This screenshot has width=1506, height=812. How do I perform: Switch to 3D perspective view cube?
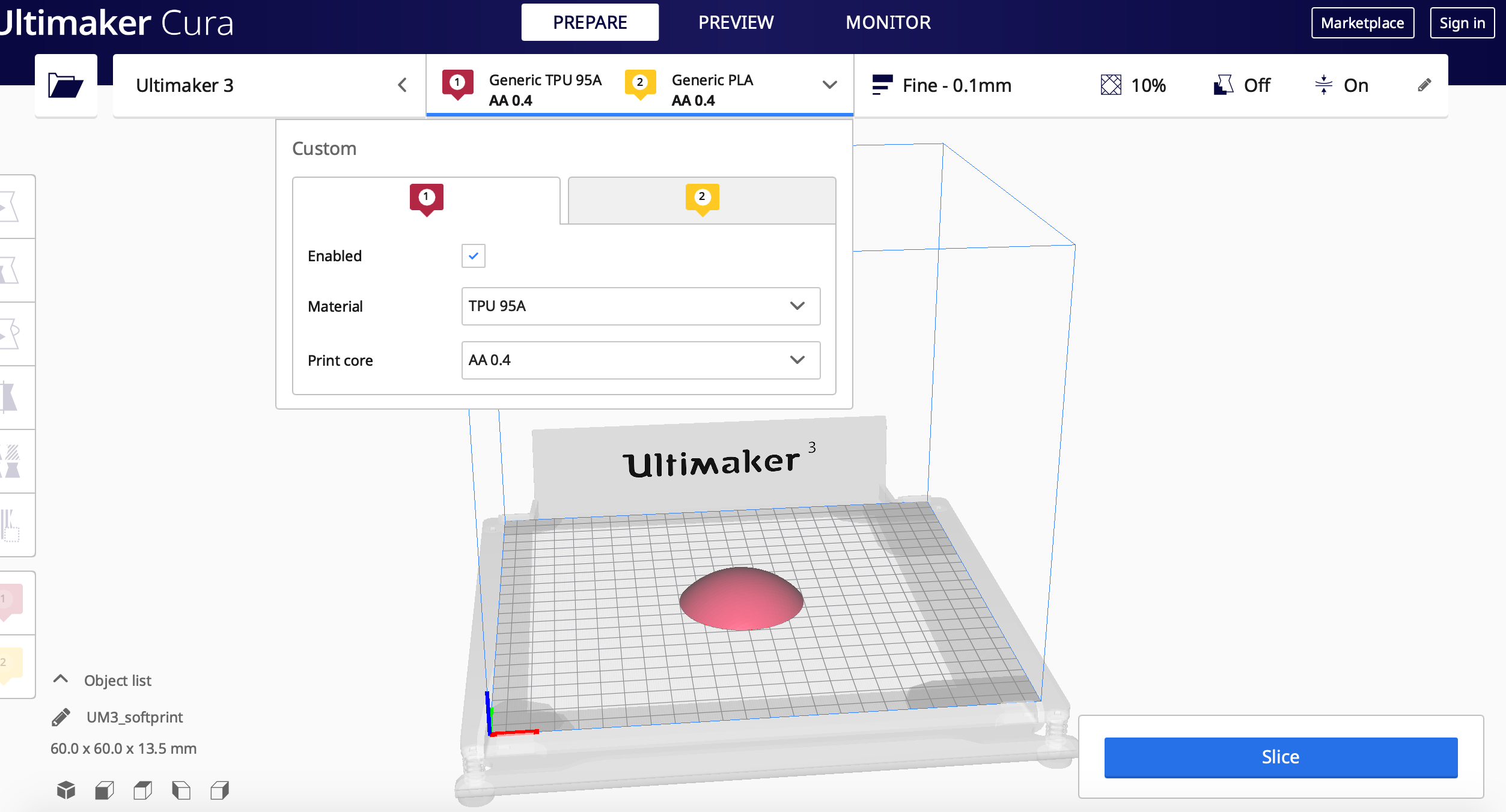[x=66, y=790]
